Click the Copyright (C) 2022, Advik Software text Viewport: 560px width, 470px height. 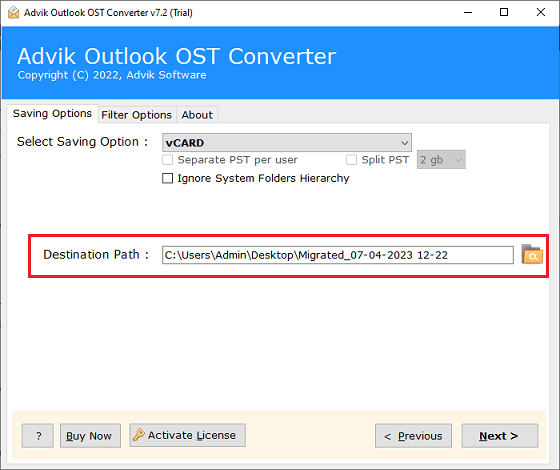112,75
